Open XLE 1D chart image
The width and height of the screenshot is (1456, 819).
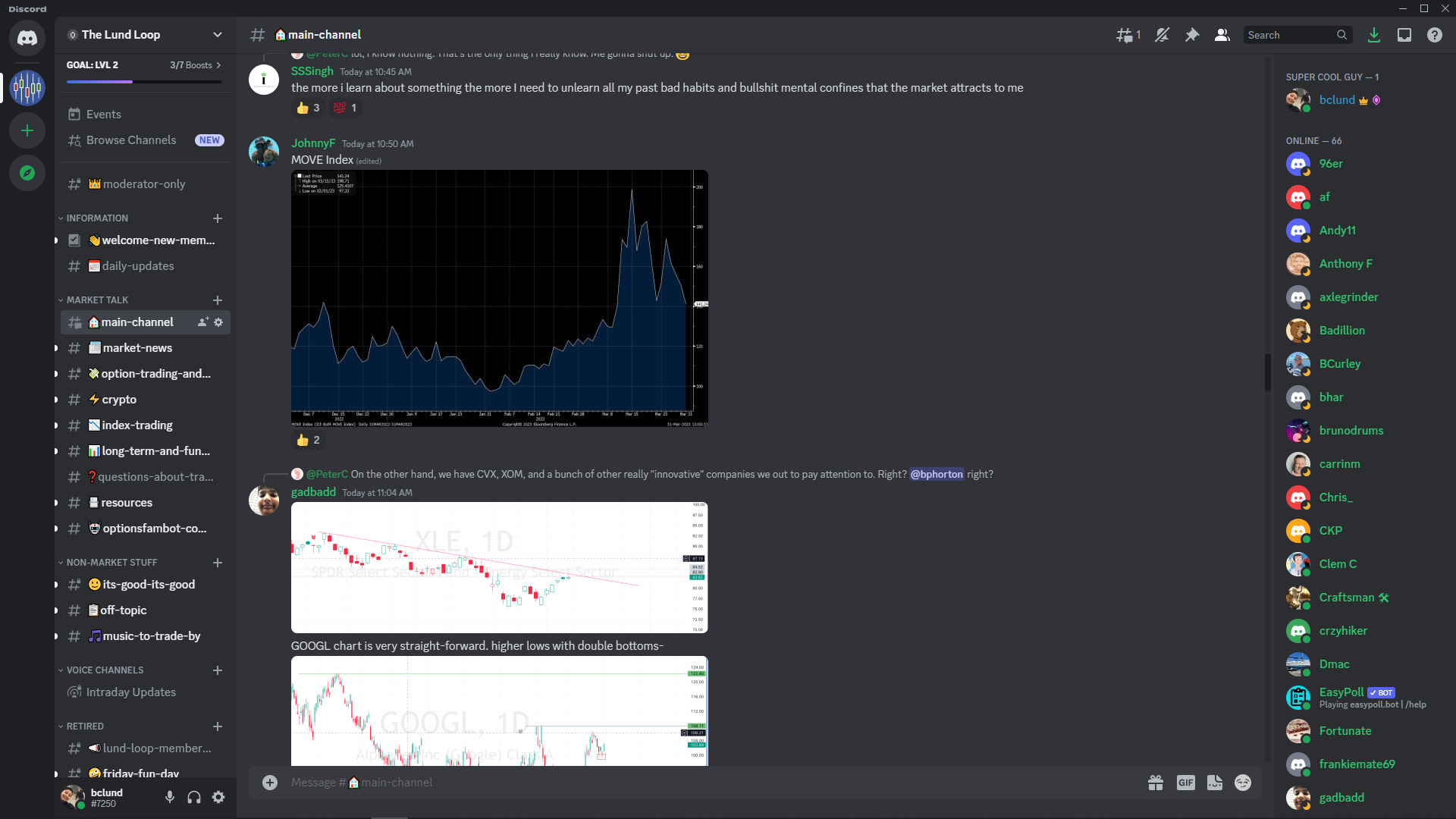[x=500, y=567]
